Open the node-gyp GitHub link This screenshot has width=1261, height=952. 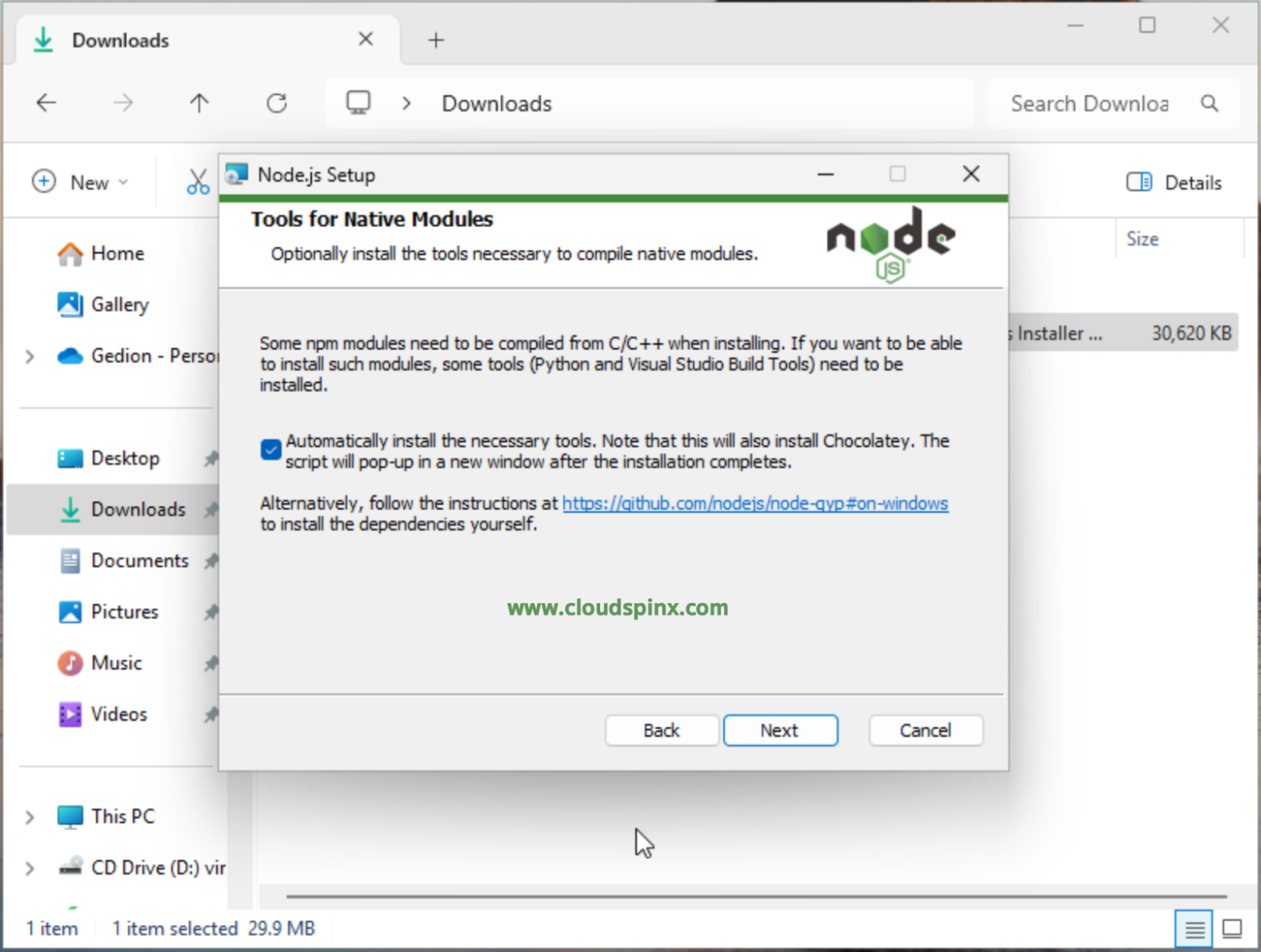point(754,503)
